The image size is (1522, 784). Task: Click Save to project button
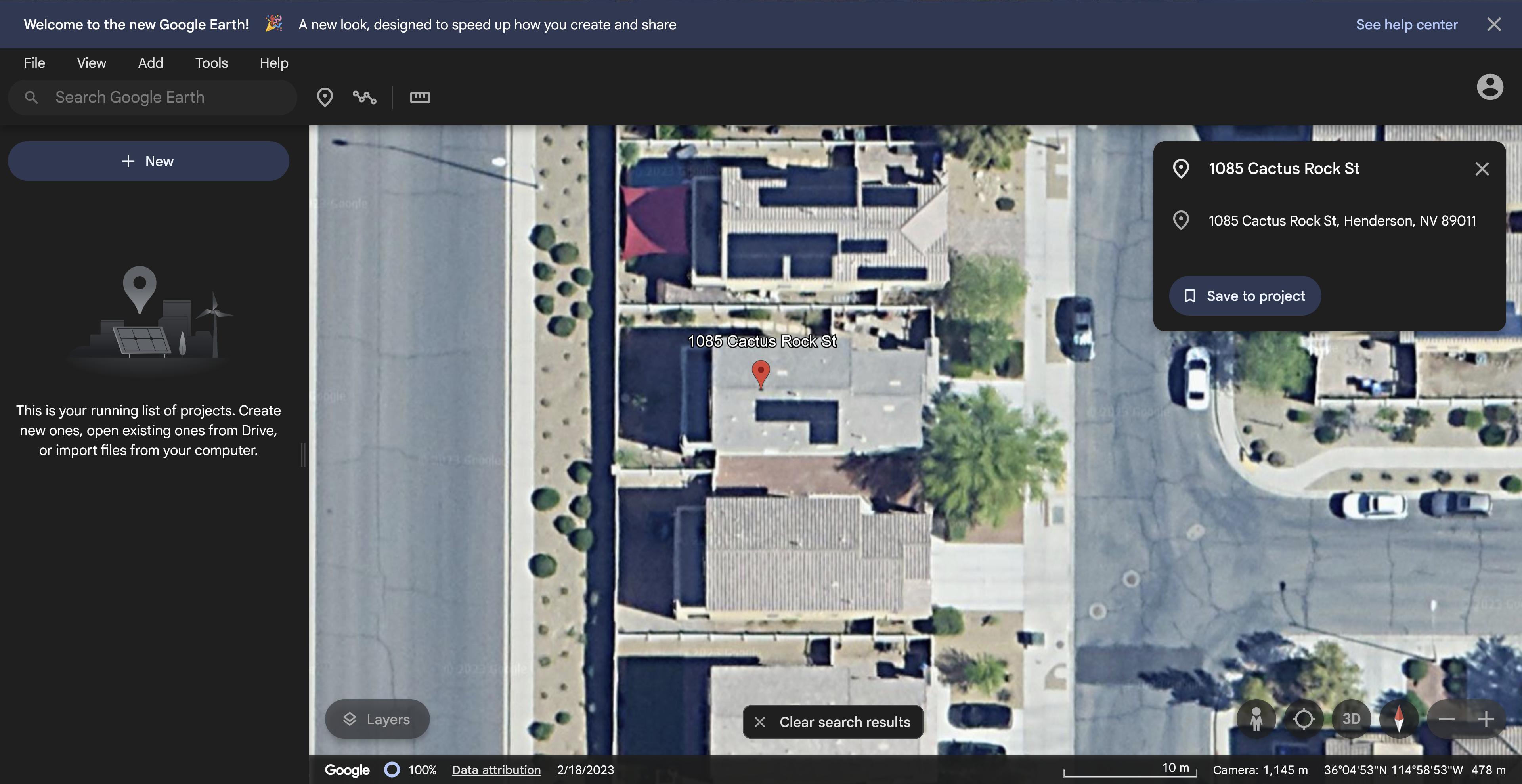pos(1245,295)
